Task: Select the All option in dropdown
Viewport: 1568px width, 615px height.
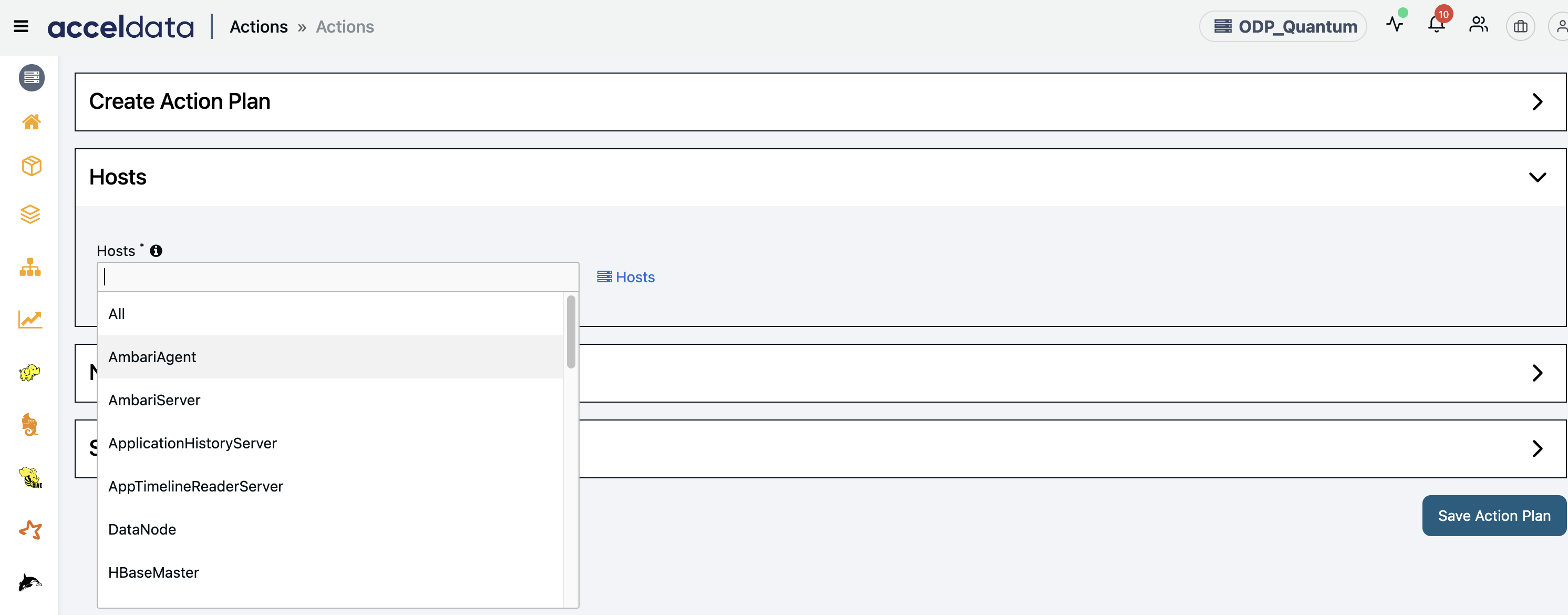Action: pos(116,314)
